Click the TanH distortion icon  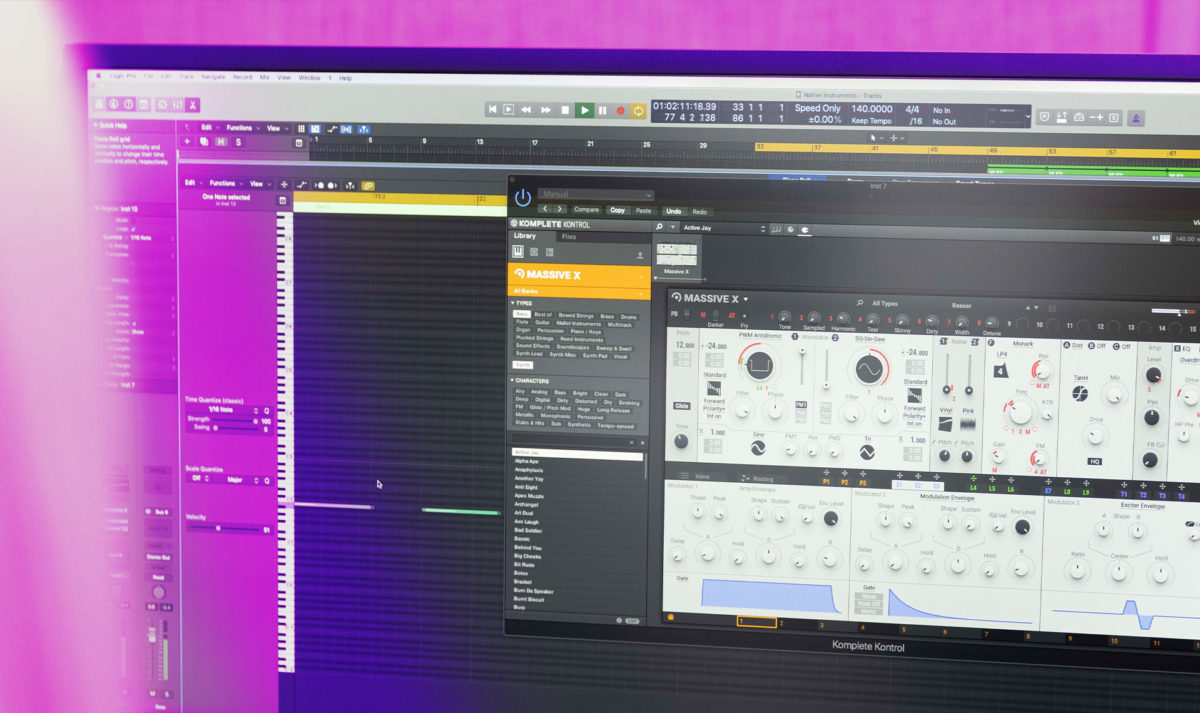coord(1079,394)
